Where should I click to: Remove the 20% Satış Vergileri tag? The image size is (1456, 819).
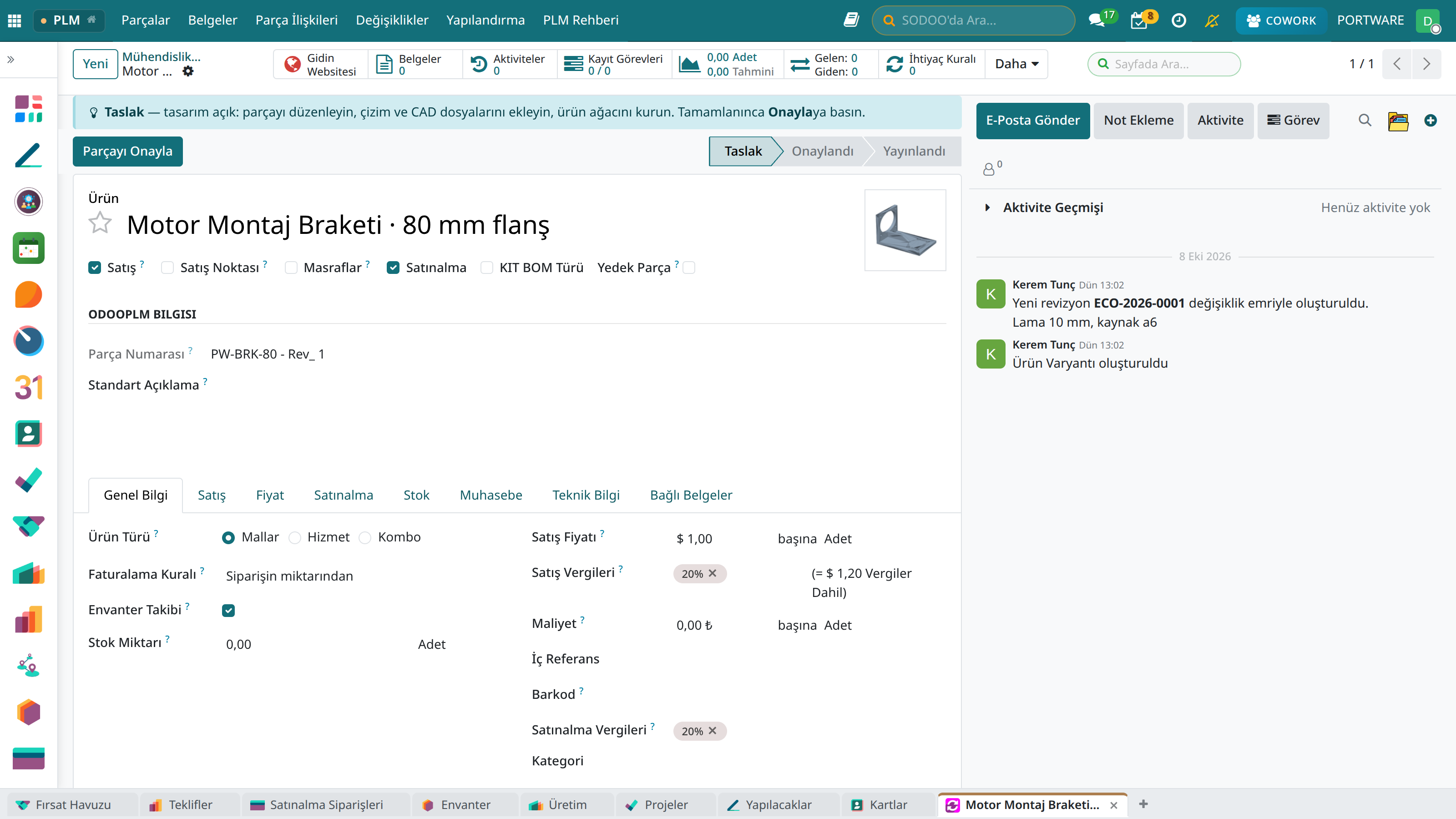[712, 573]
